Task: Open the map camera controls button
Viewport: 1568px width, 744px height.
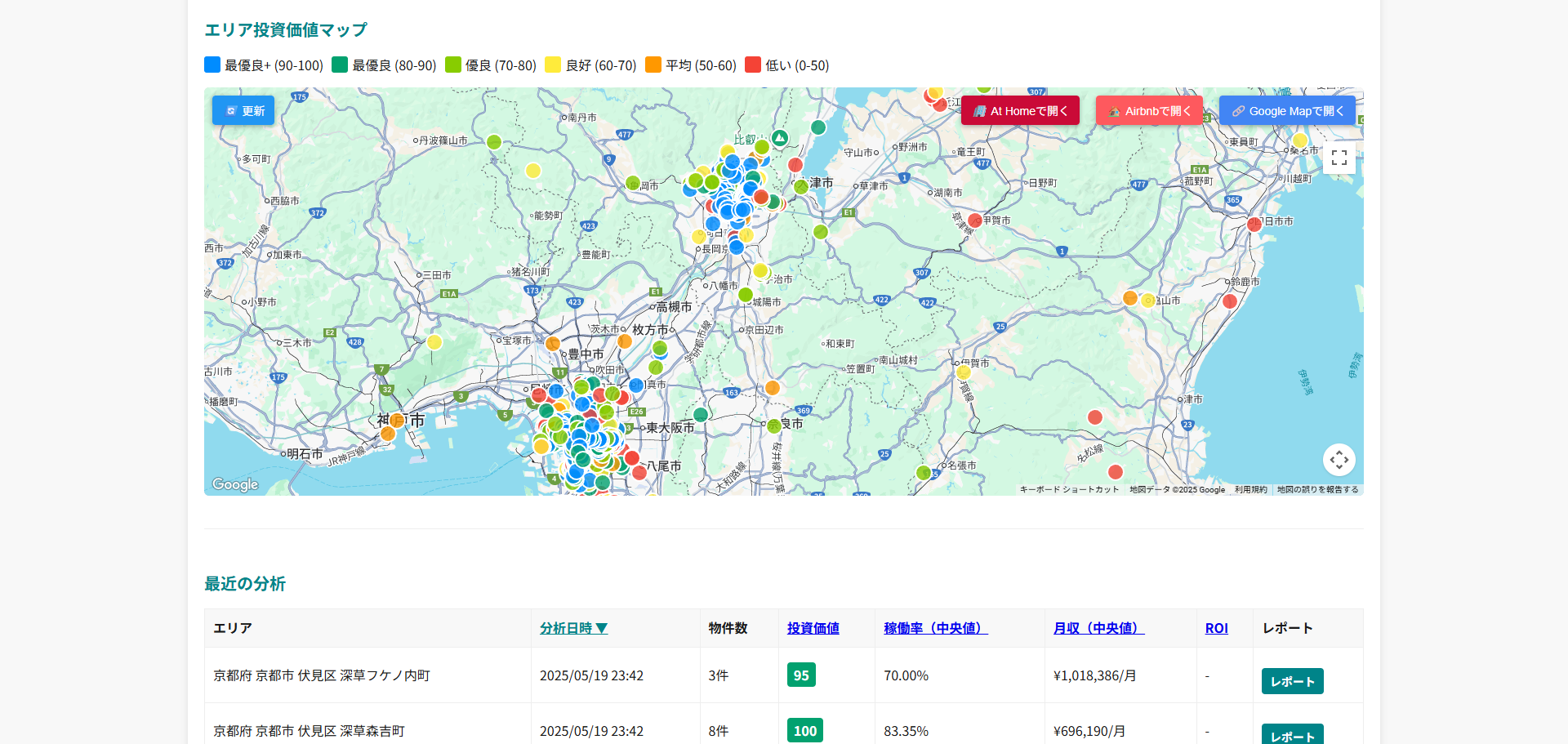Action: coord(1339,460)
